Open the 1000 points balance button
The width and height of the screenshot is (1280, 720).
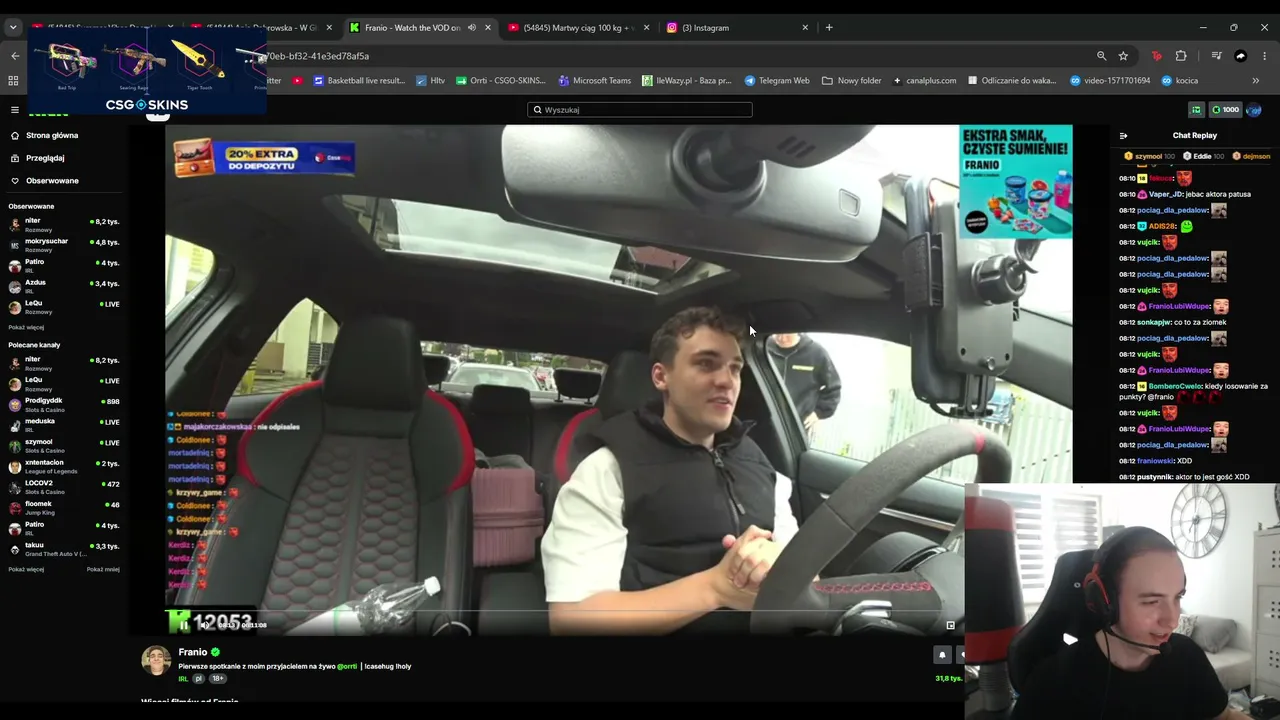tap(1225, 110)
